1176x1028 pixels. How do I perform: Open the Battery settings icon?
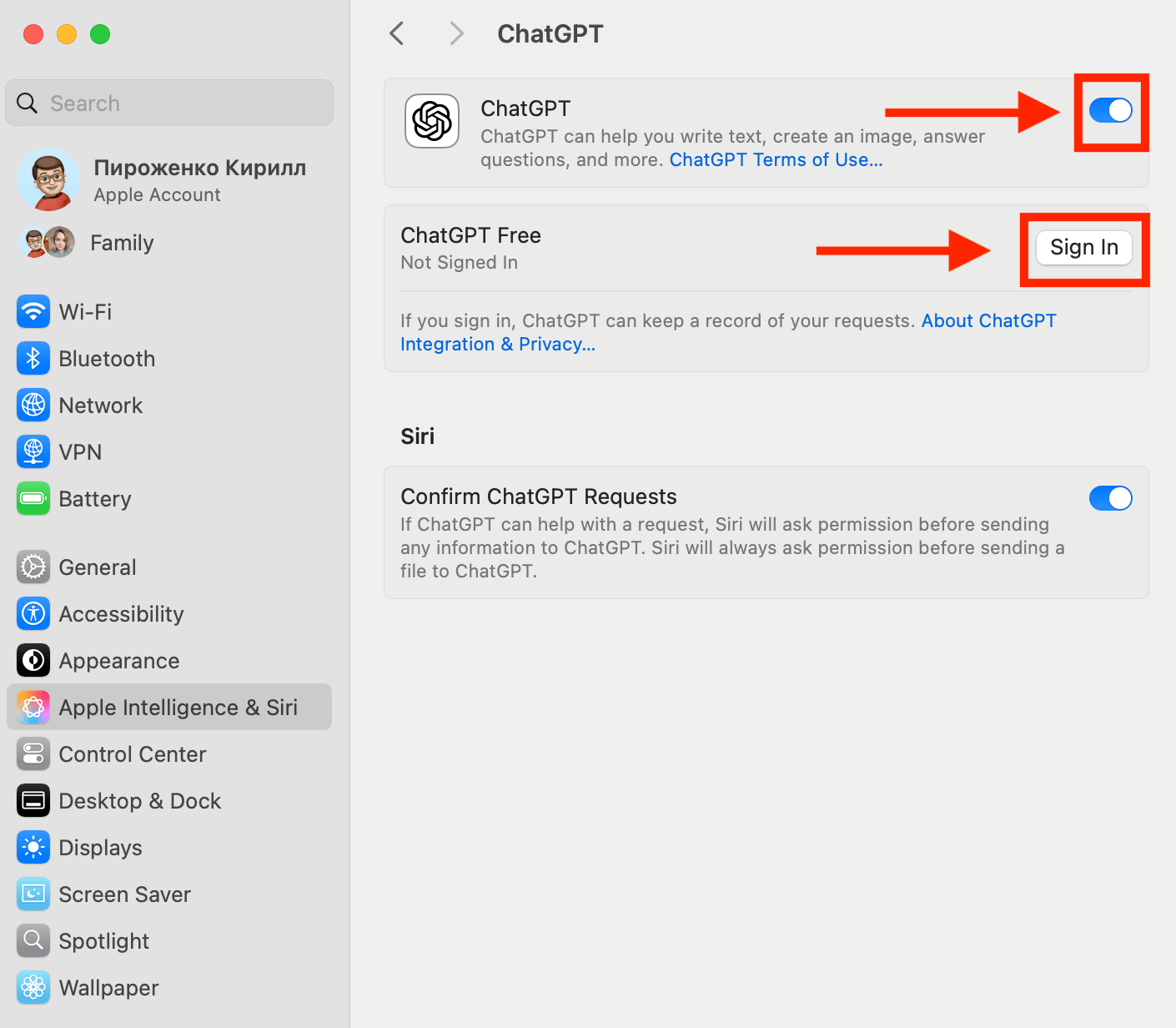click(33, 499)
